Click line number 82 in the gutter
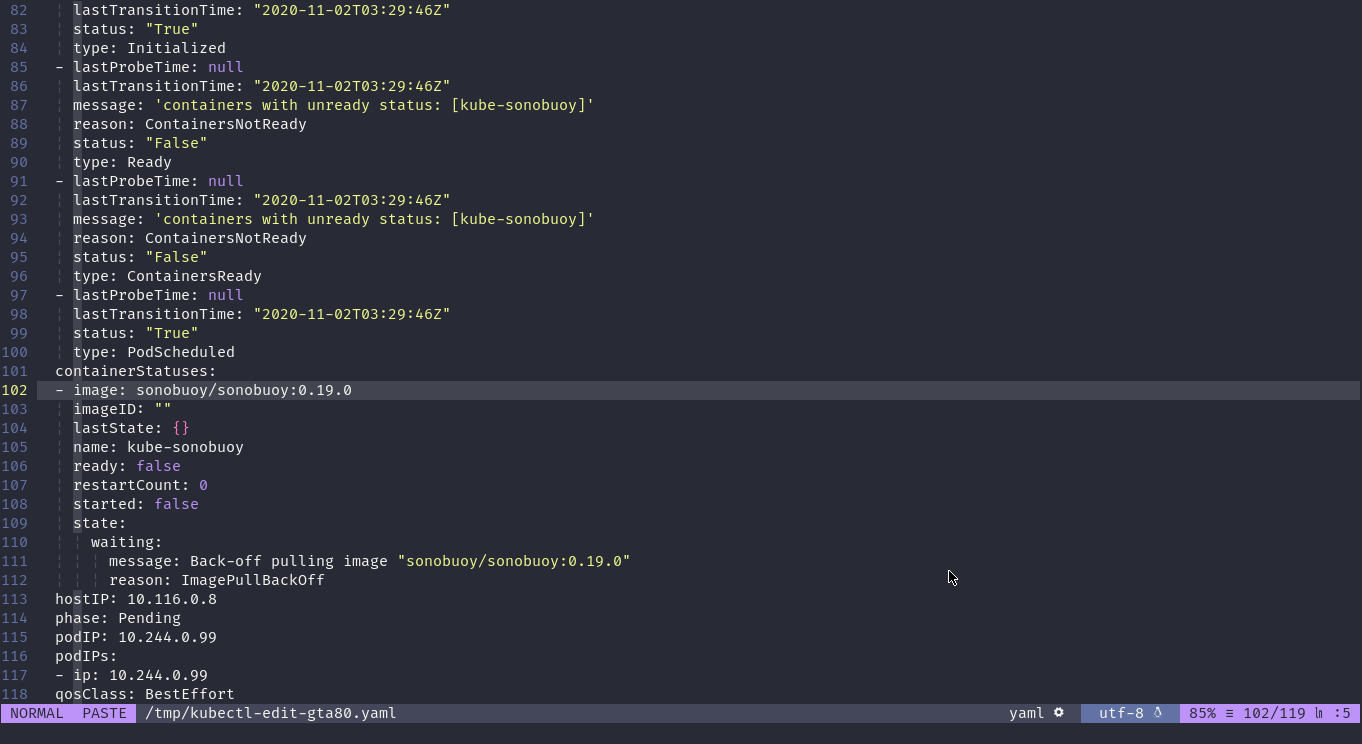This screenshot has width=1362, height=744. (x=19, y=10)
